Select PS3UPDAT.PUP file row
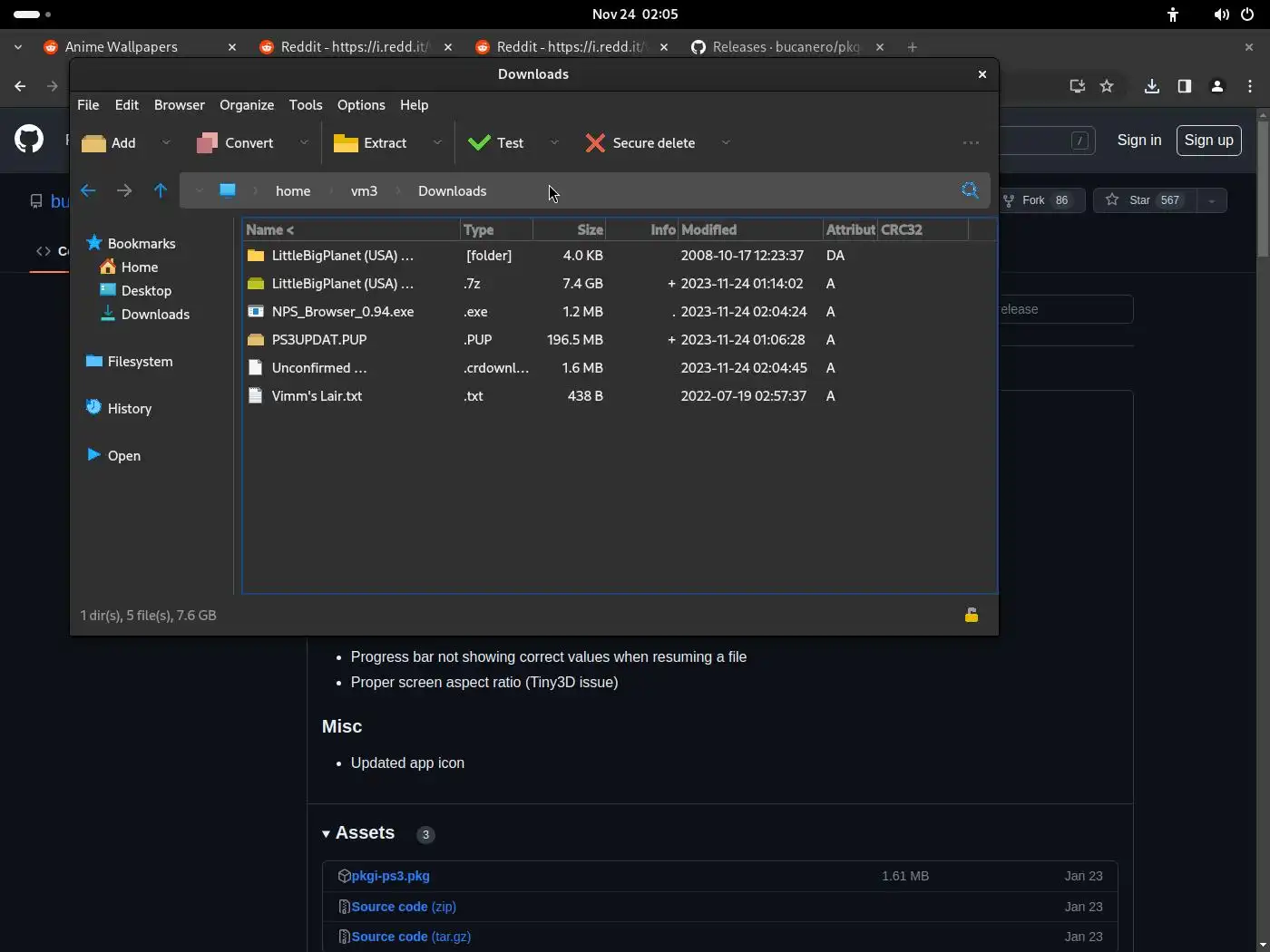Image resolution: width=1270 pixels, height=952 pixels. (x=620, y=340)
